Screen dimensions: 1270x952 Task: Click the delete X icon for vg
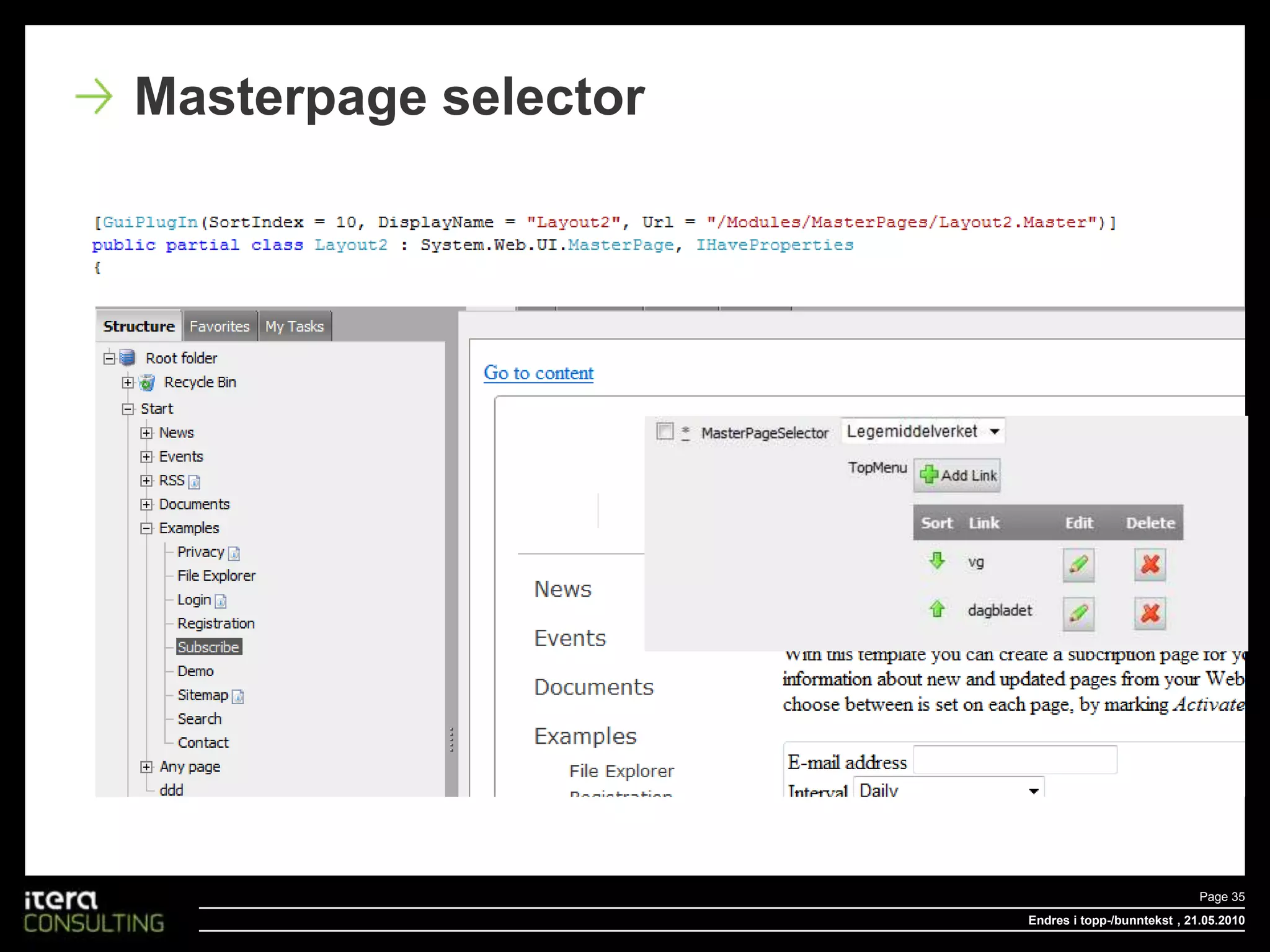(1150, 564)
